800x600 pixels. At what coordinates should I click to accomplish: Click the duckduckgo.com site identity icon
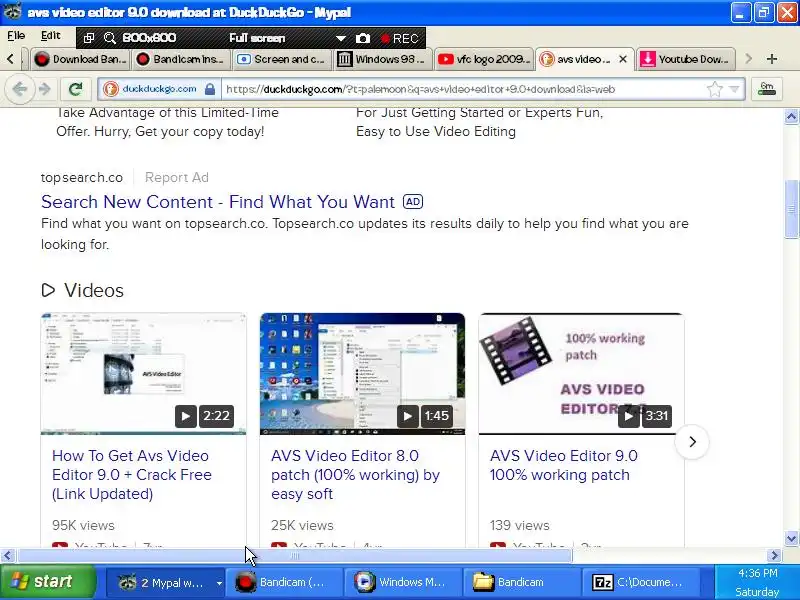point(110,89)
